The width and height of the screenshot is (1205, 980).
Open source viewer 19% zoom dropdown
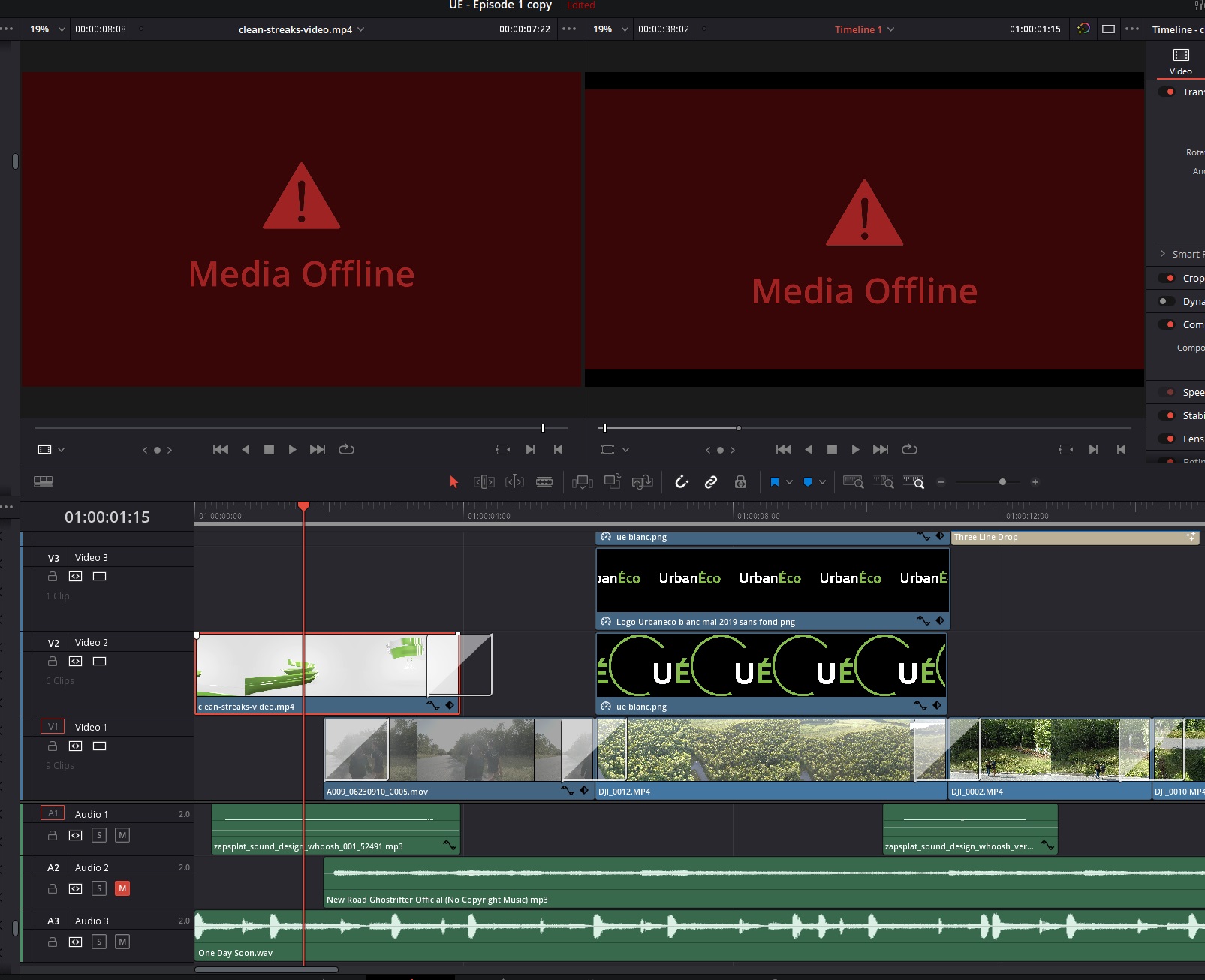pyautogui.click(x=47, y=29)
